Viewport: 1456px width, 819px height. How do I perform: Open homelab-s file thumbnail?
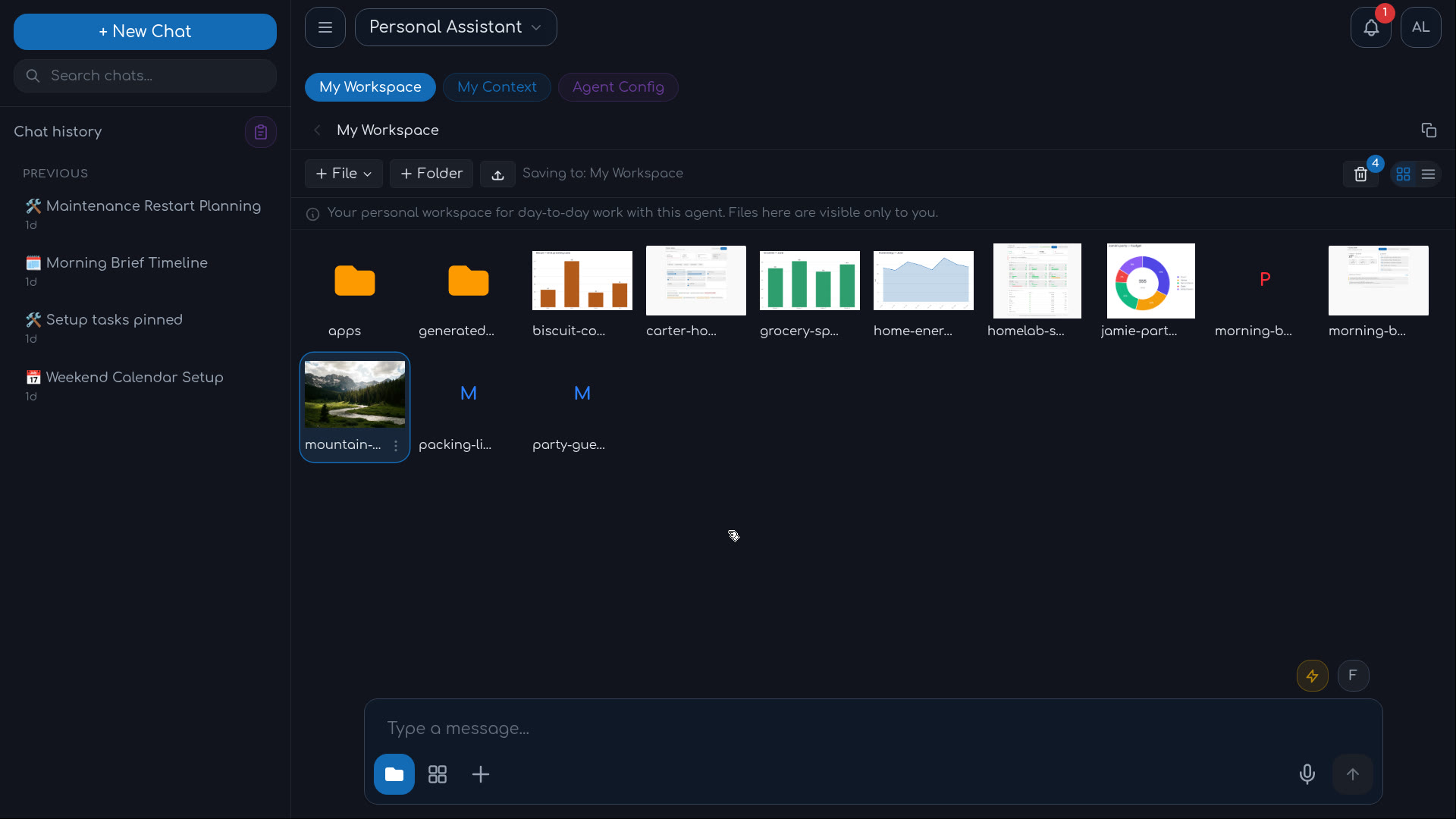1037,281
